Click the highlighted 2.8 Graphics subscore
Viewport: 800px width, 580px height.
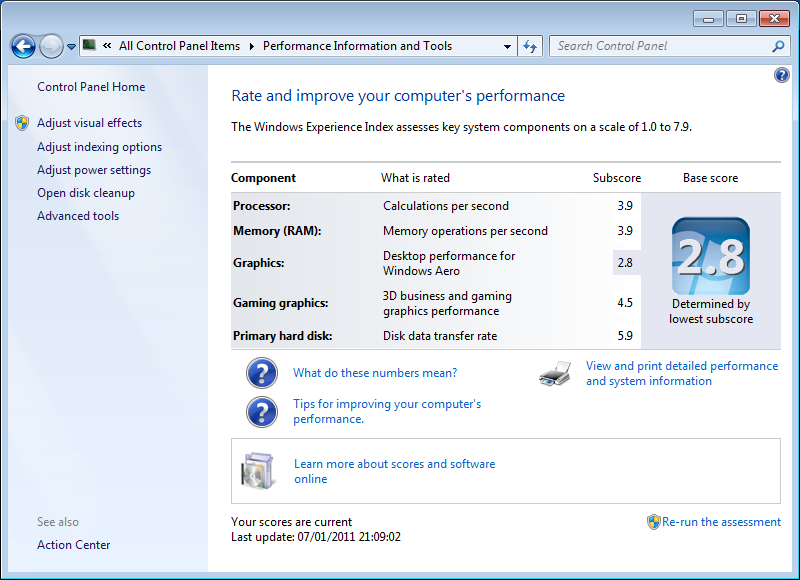(x=625, y=263)
